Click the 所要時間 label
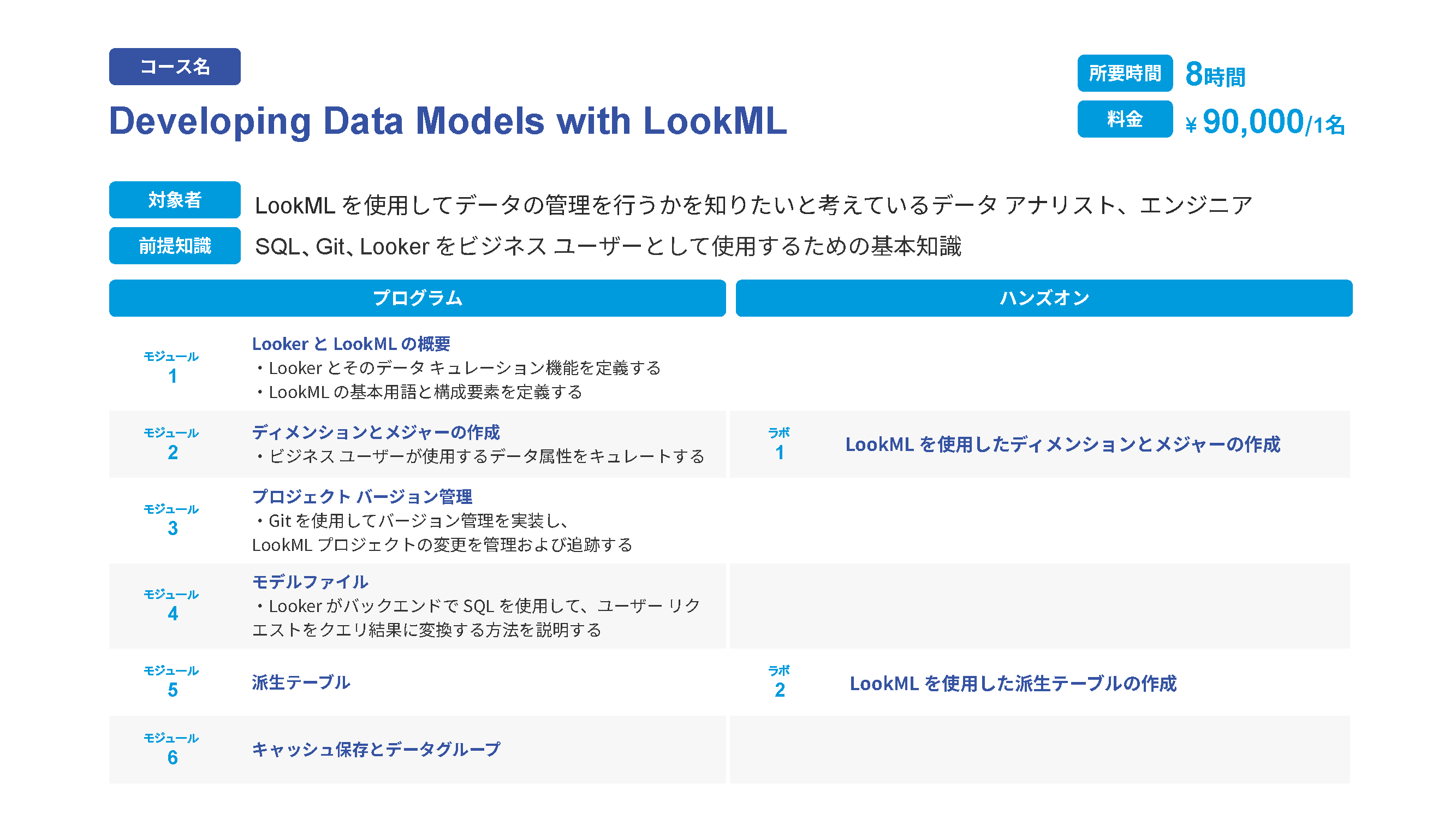 click(x=1124, y=74)
